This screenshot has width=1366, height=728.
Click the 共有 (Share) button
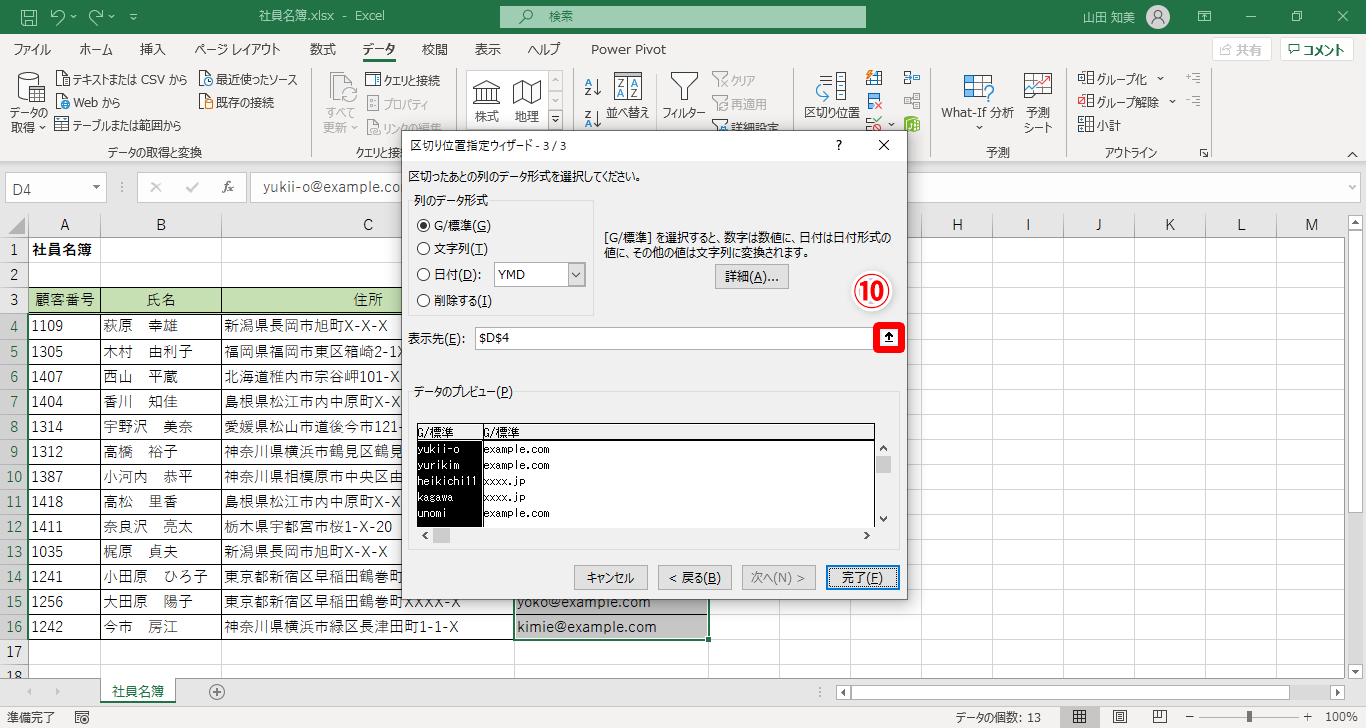coord(1241,50)
